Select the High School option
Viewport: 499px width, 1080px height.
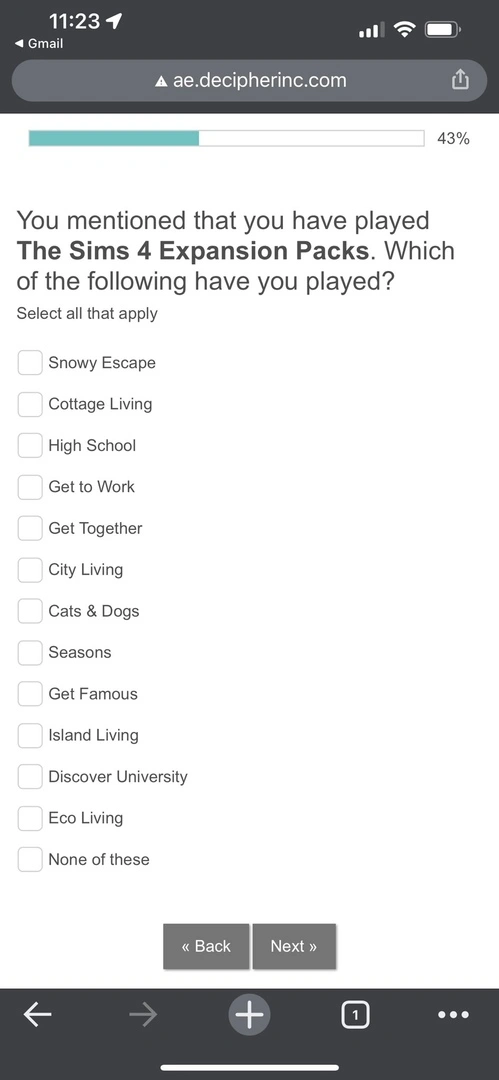tap(30, 445)
